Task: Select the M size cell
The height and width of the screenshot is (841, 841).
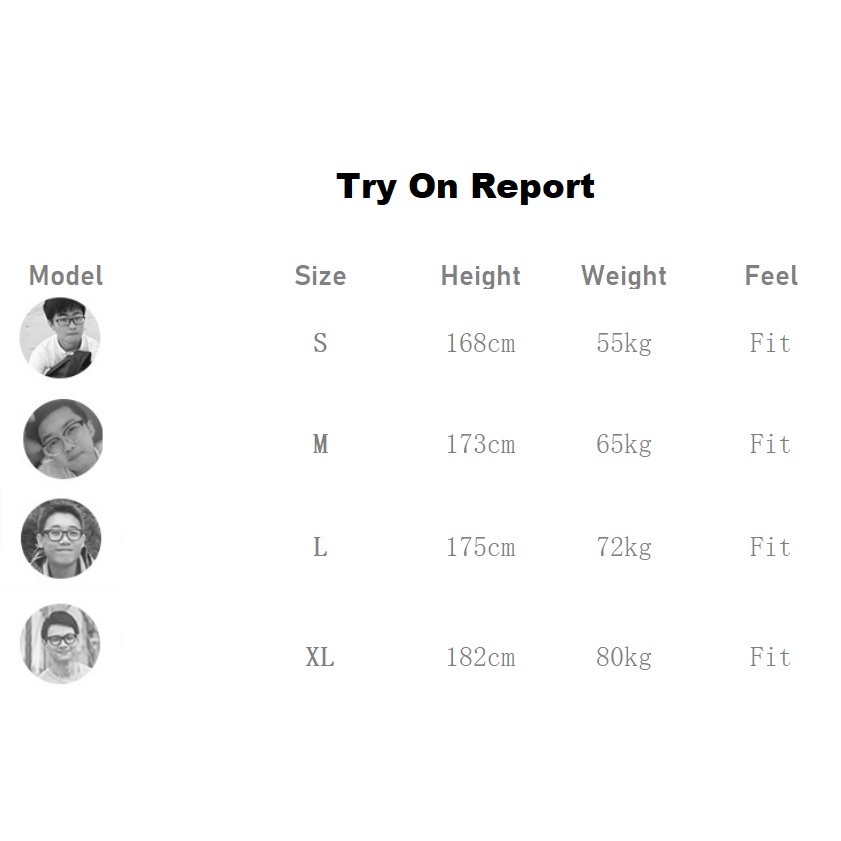Action: click(x=320, y=444)
